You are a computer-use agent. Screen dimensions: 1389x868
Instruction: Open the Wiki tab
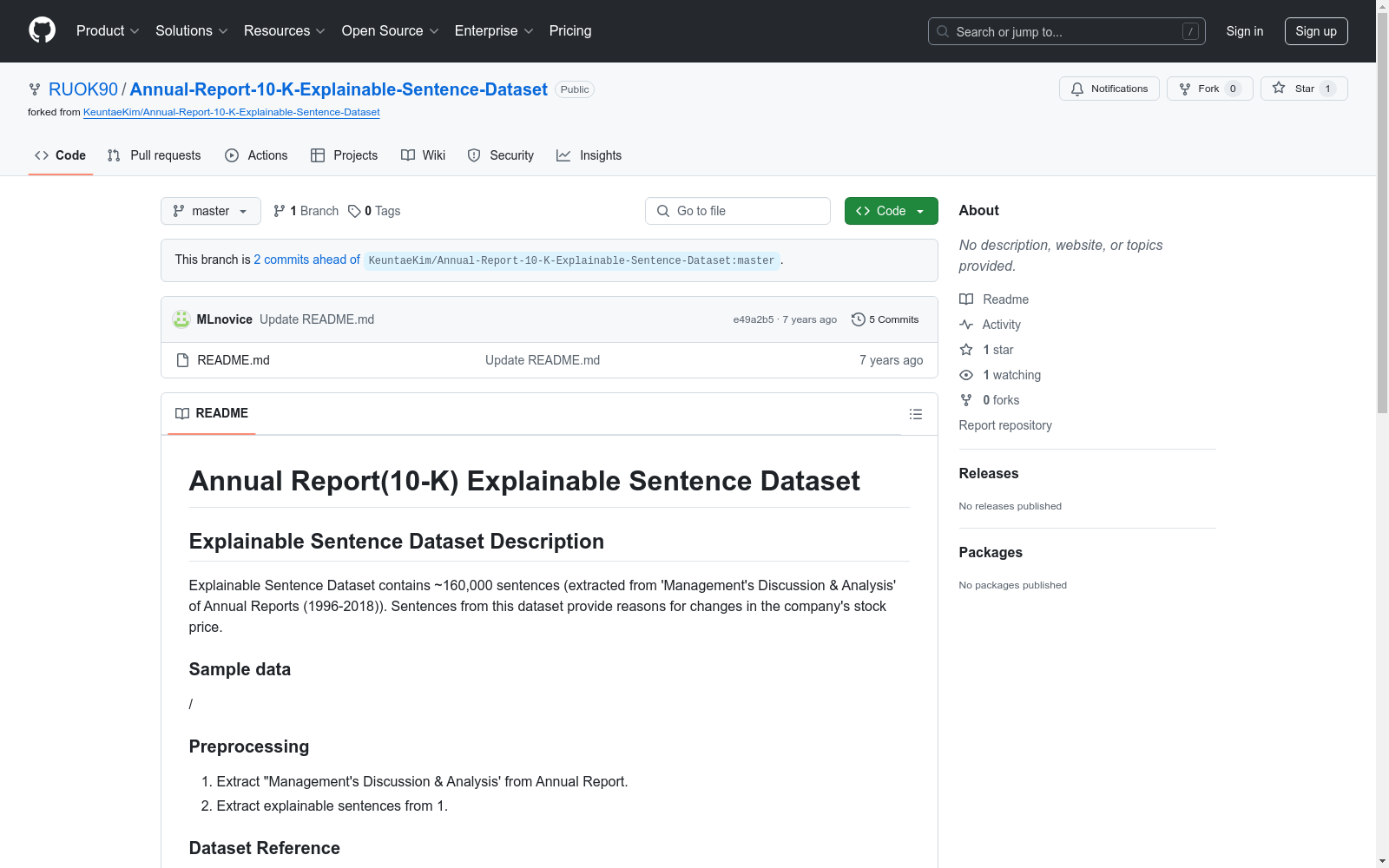click(424, 155)
